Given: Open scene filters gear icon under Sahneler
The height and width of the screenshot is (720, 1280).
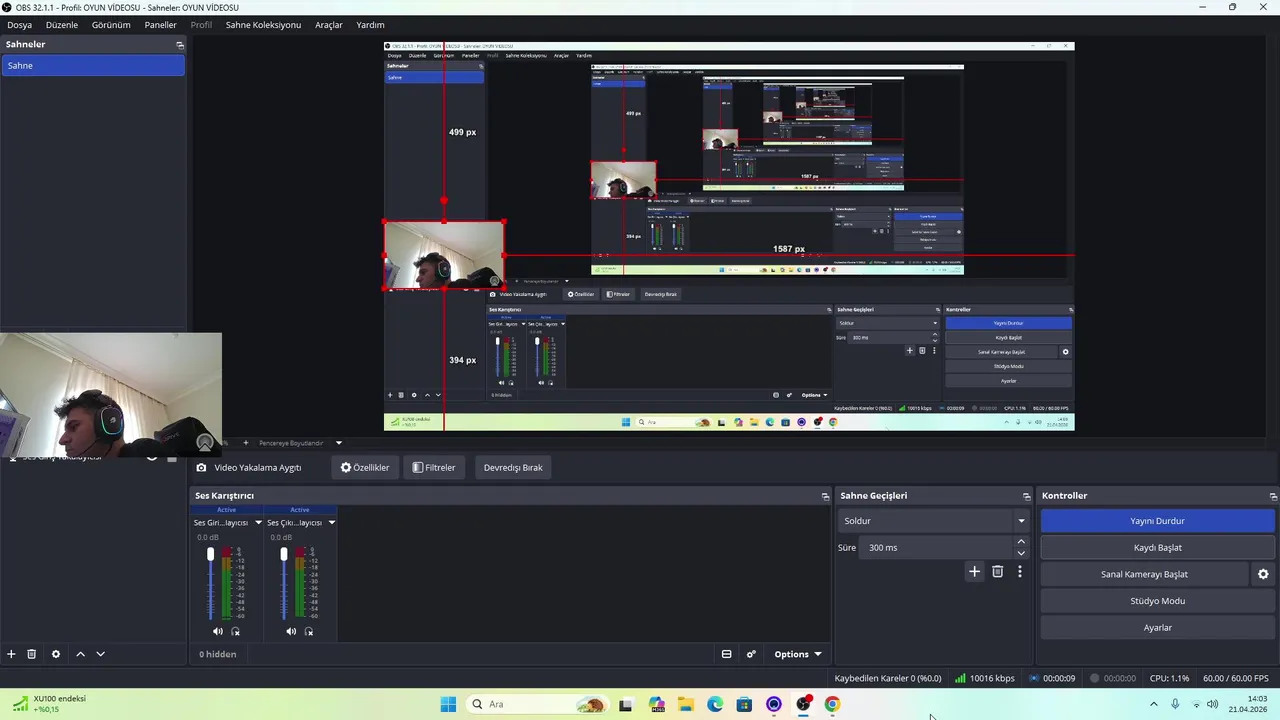Looking at the screenshot, I should [x=56, y=654].
